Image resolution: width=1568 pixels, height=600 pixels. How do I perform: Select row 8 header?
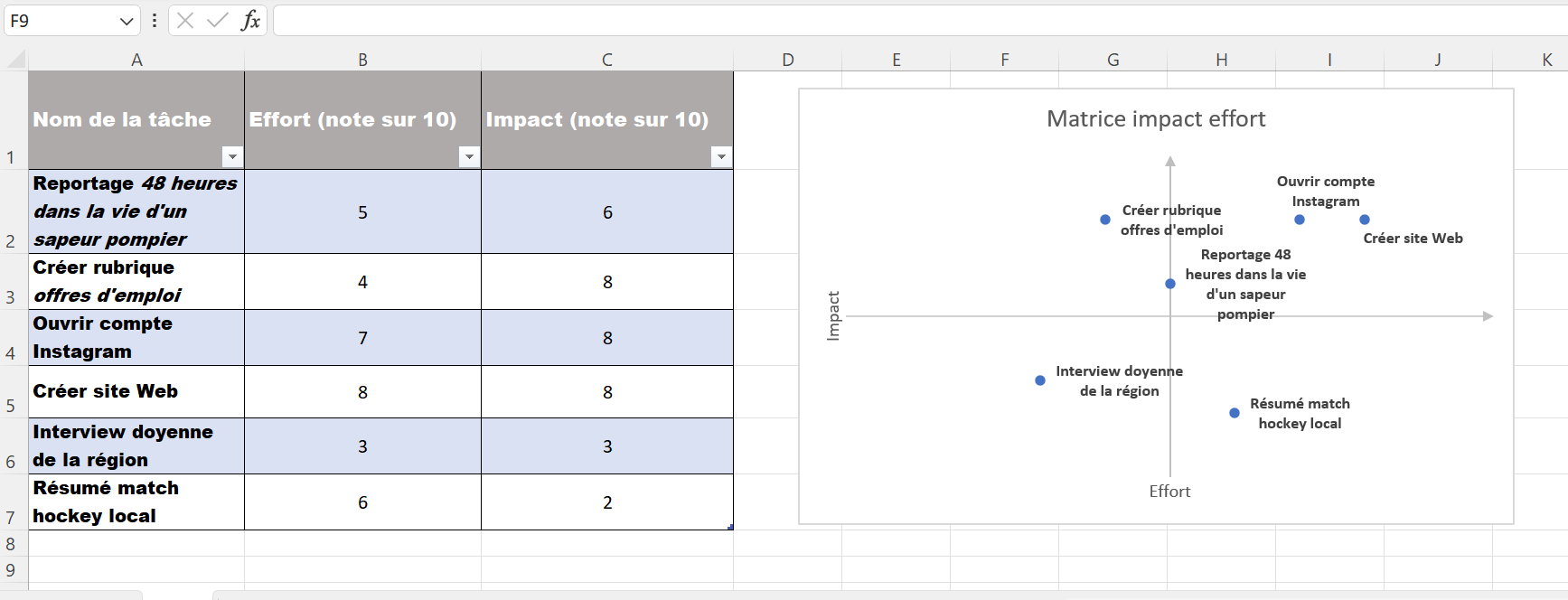11,544
